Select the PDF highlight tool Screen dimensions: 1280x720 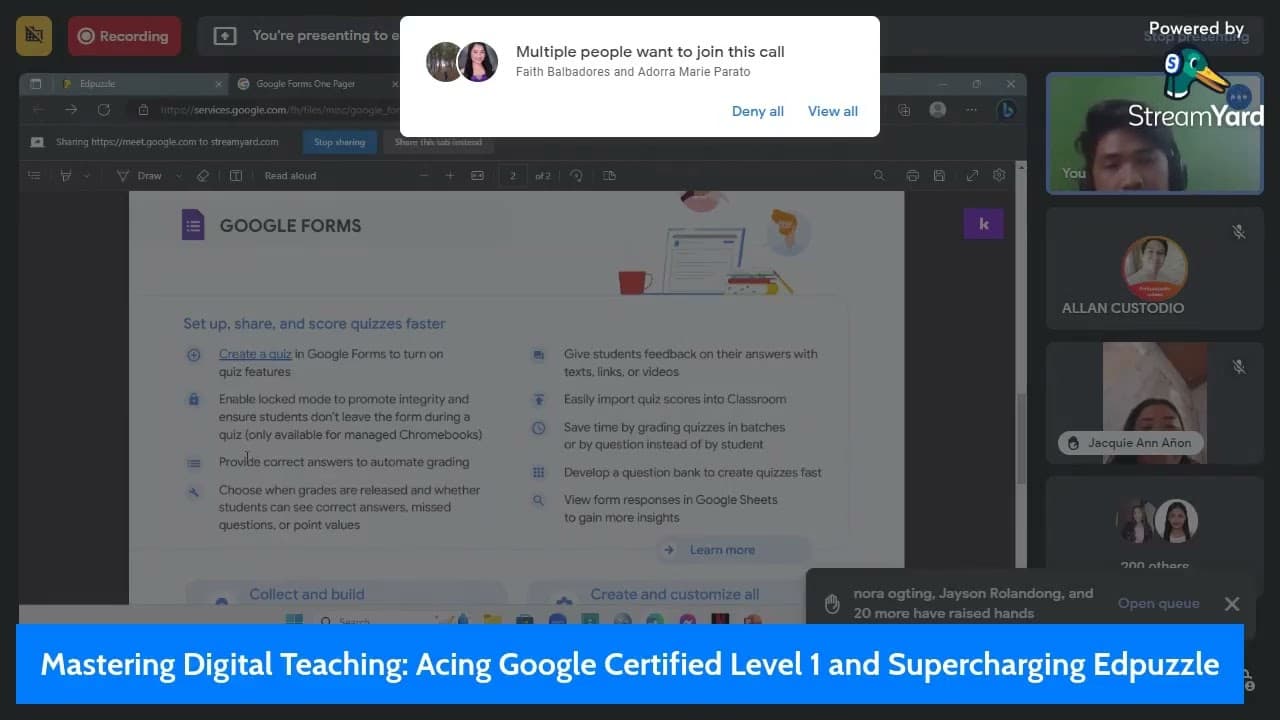(x=66, y=176)
